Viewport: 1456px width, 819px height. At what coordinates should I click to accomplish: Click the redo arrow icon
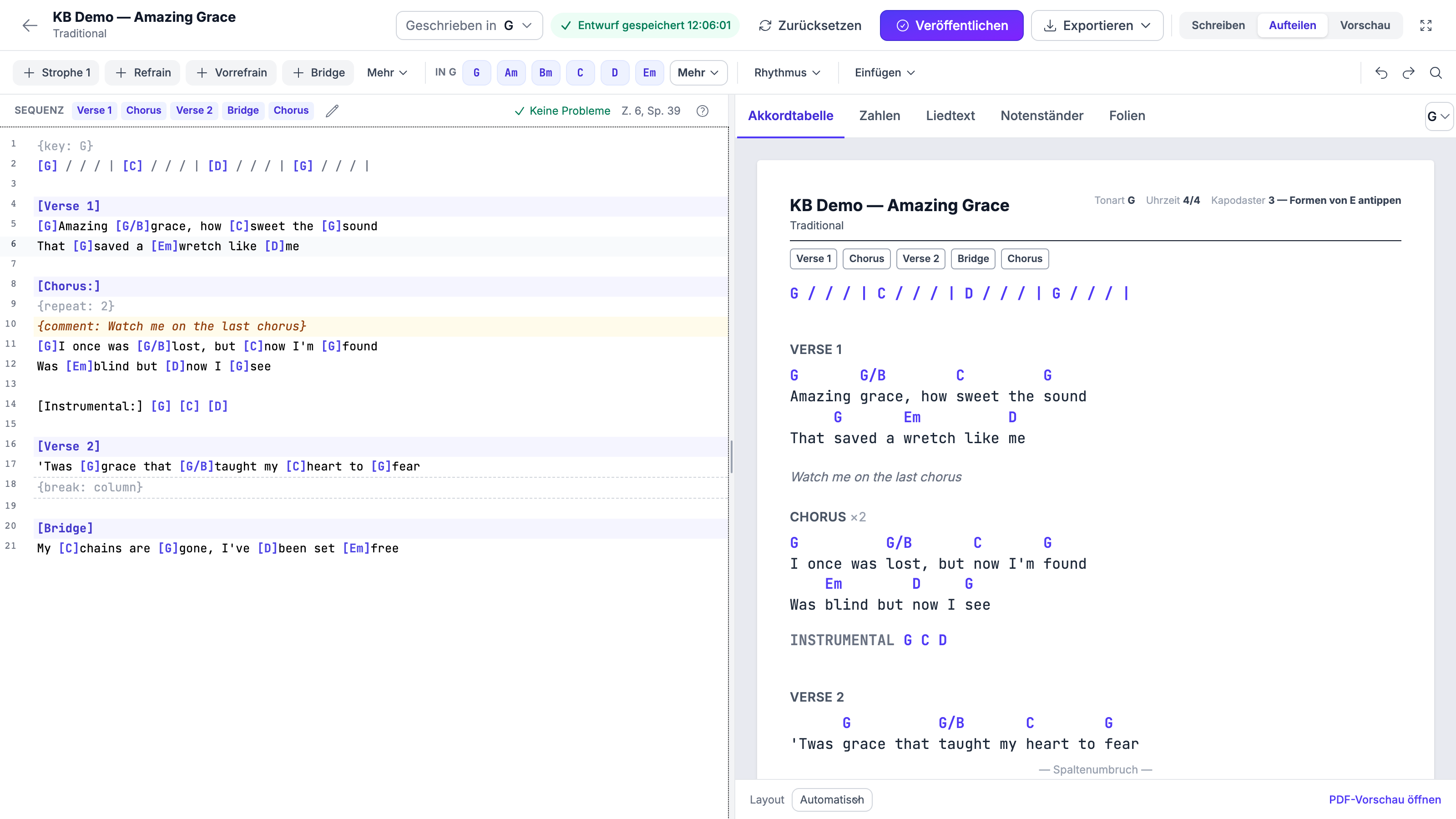coord(1409,73)
